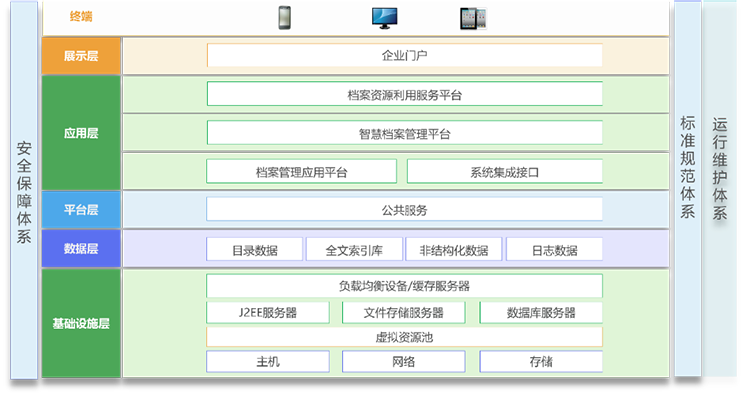Viewport: 750px width, 399px height.
Task: Select the 公共服务 box
Action: click(405, 210)
